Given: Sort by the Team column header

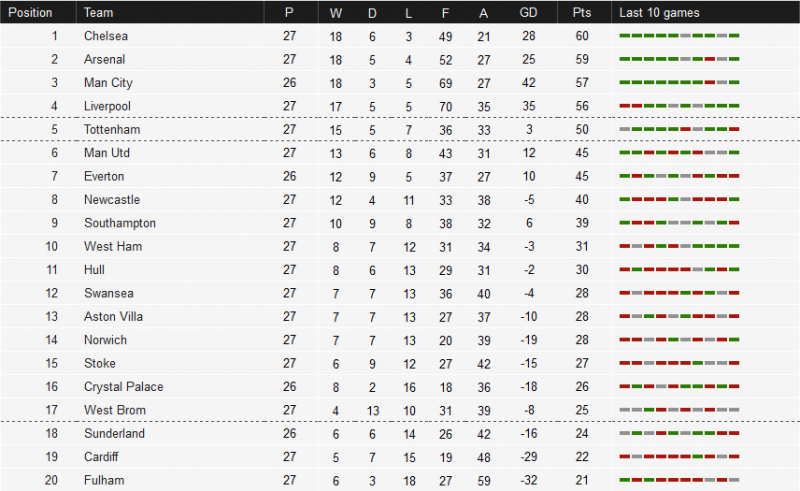Looking at the screenshot, I should pyautogui.click(x=98, y=13).
